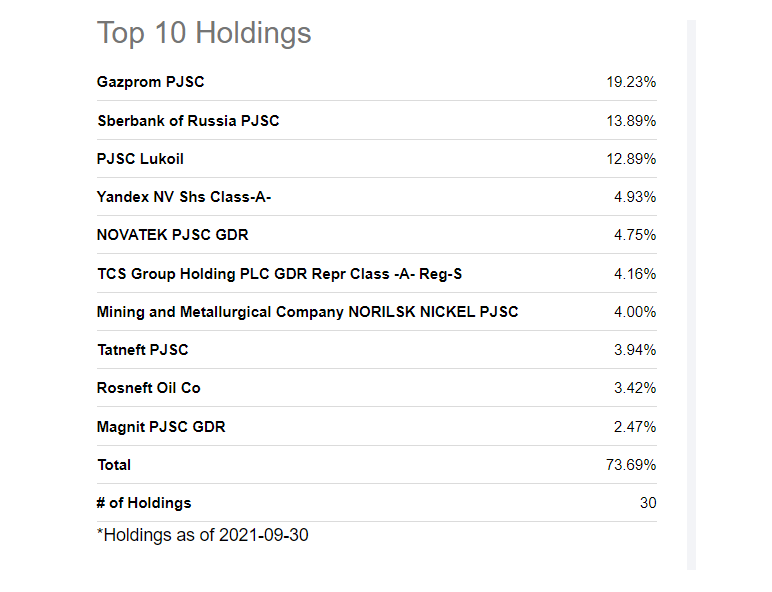The image size is (772, 592).
Task: Select NOVATEK PJSC GDR holding
Action: (172, 234)
